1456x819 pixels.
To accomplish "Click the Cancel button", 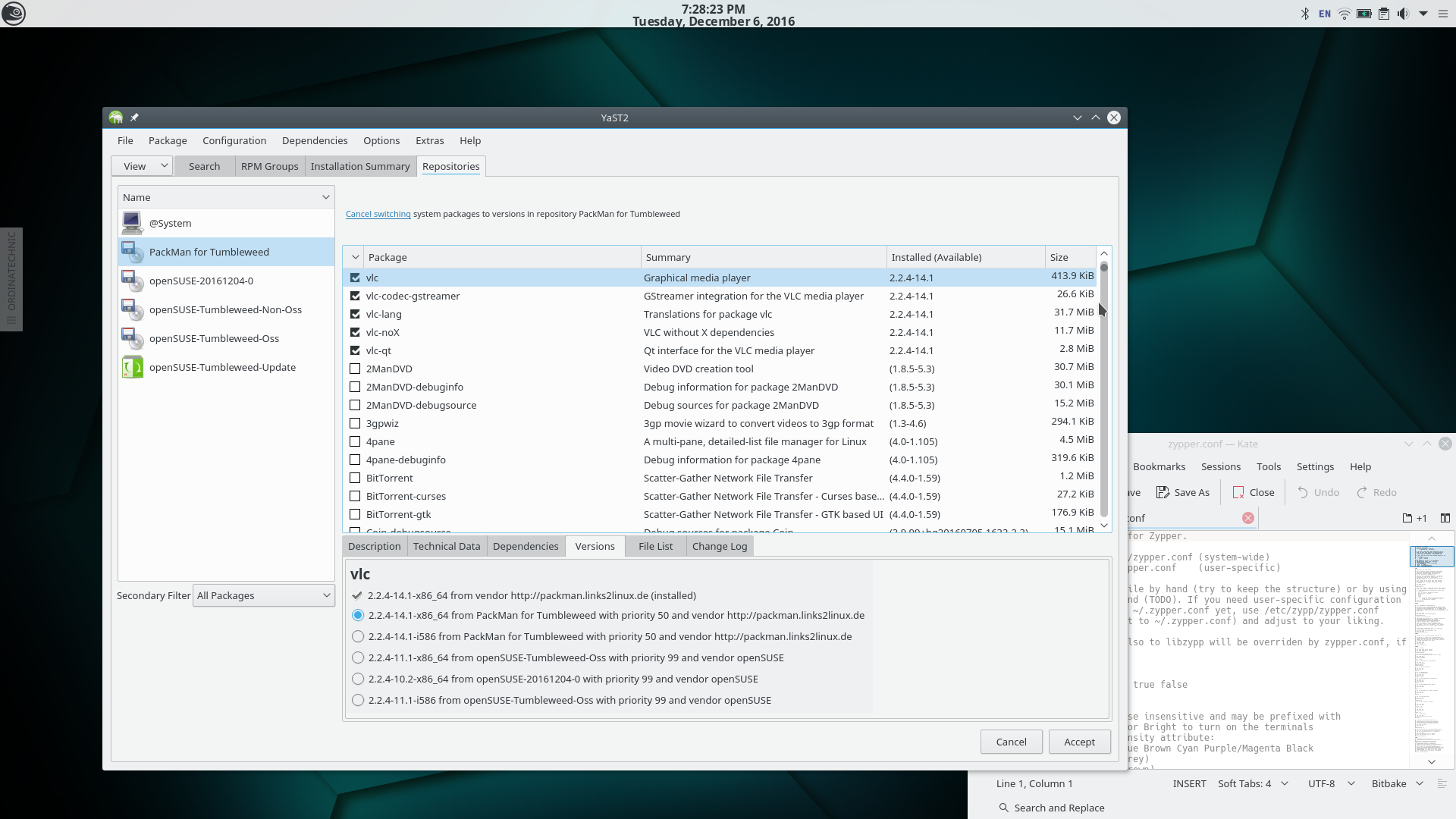I will click(x=1011, y=742).
